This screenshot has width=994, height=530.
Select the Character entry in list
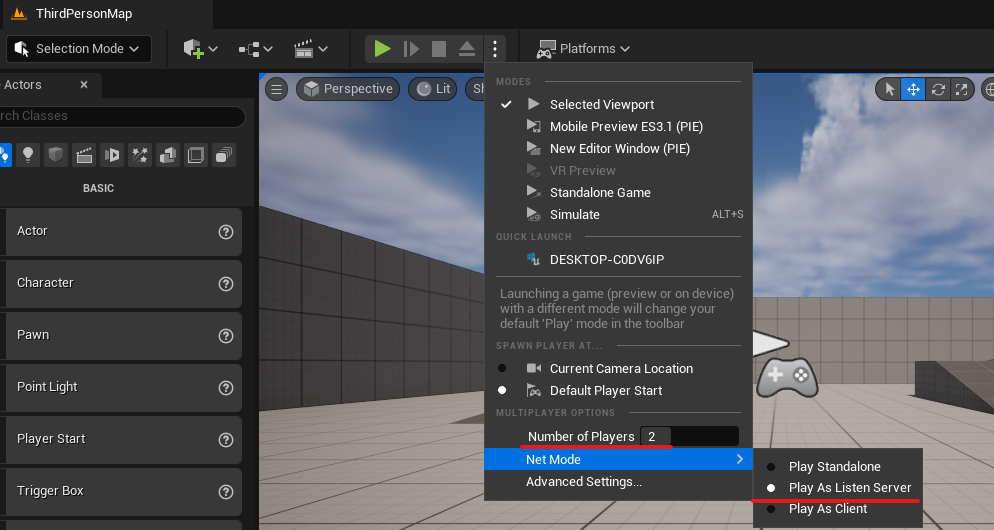120,283
